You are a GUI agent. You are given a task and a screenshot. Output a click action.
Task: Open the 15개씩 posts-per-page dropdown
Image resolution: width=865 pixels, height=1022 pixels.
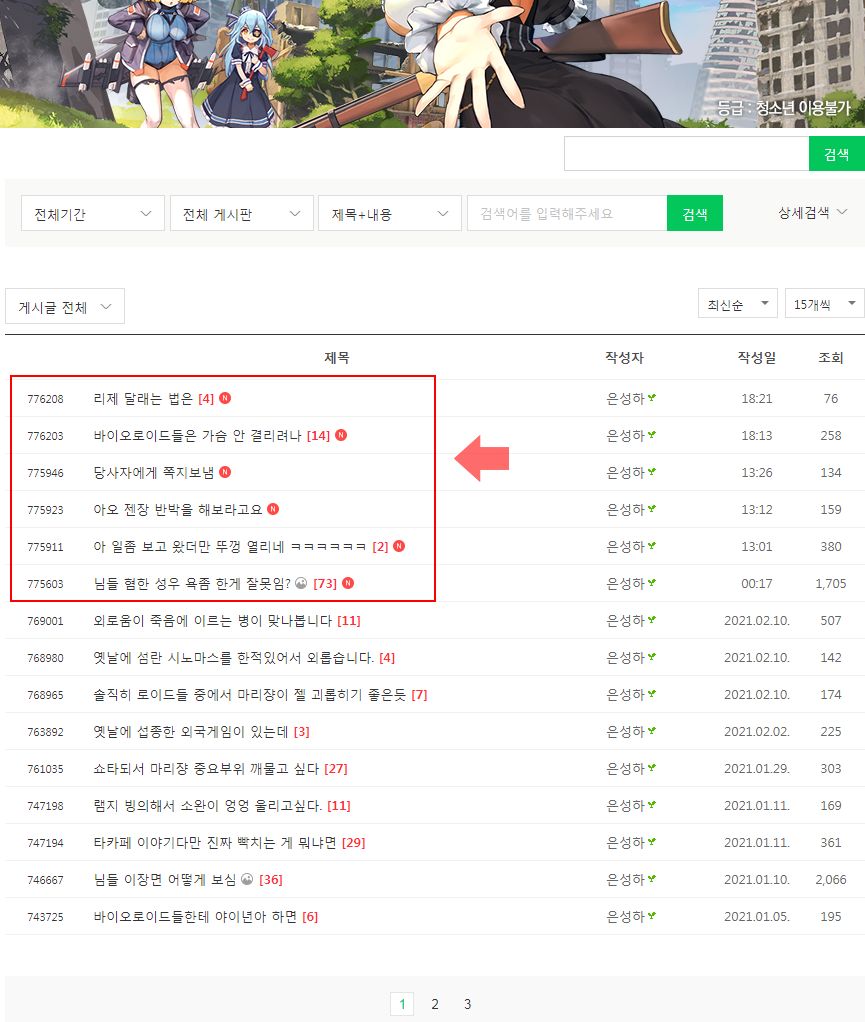coord(824,304)
